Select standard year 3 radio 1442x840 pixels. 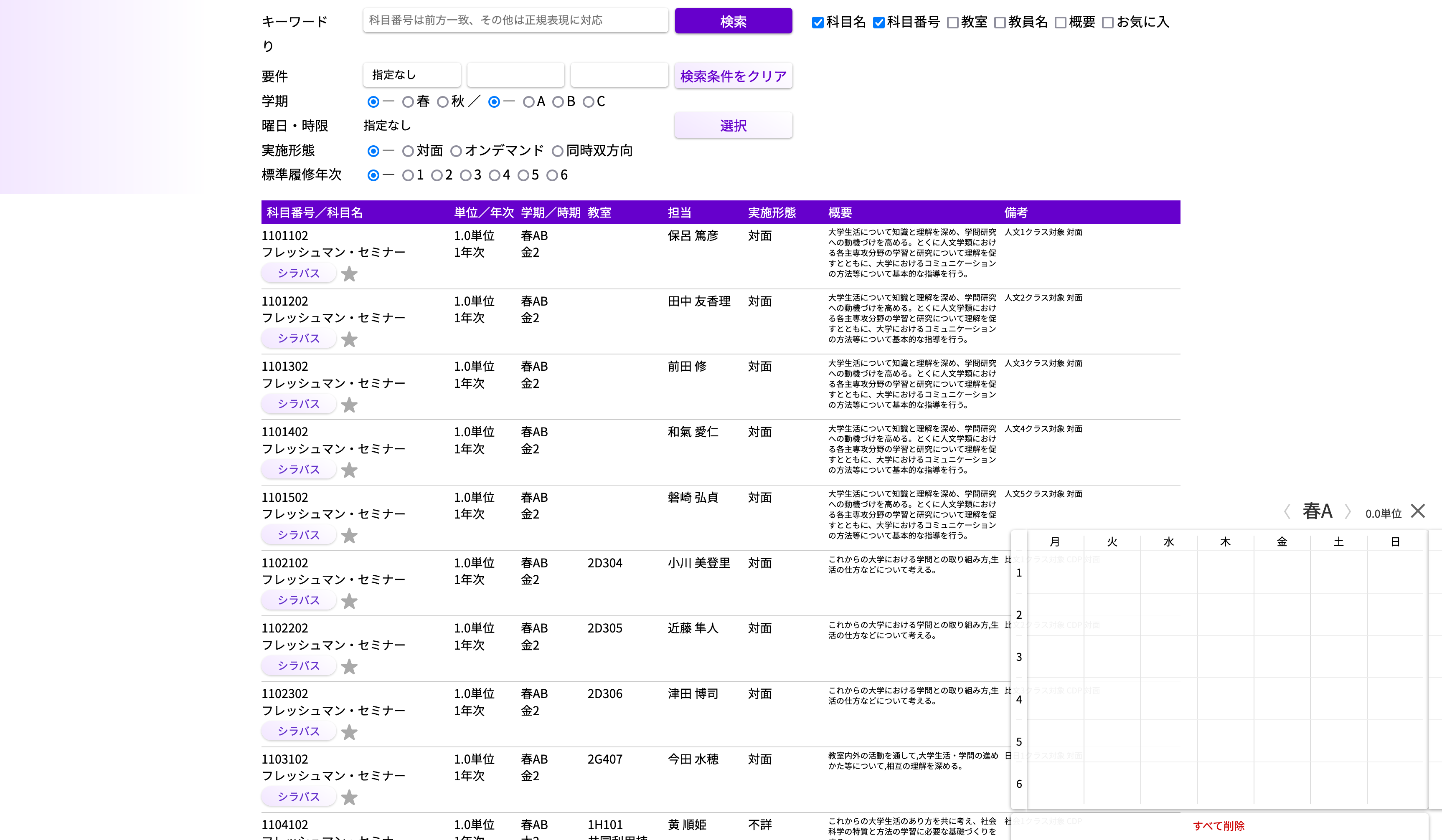tap(466, 175)
